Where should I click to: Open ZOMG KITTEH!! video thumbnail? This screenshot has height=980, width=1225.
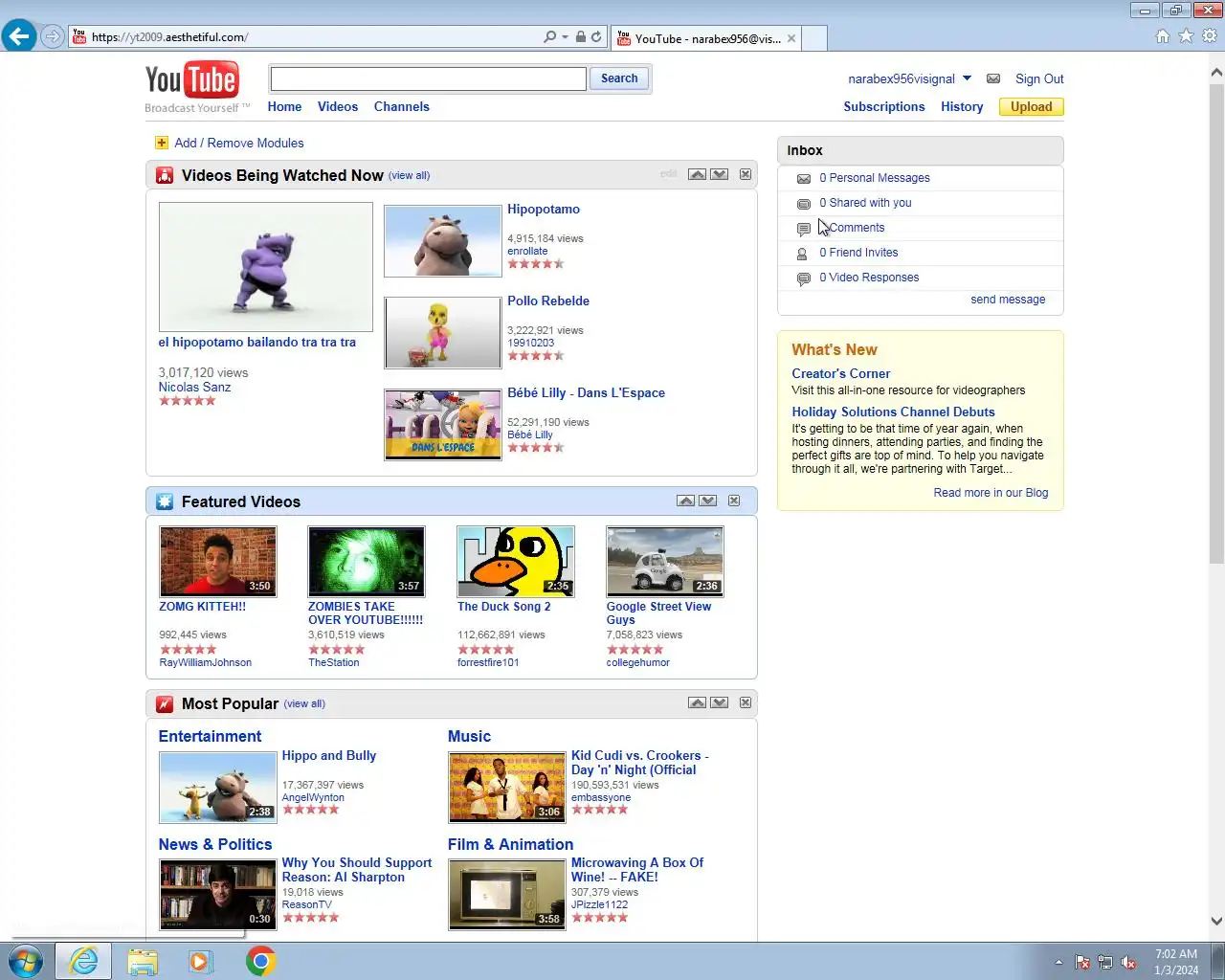[x=218, y=562]
